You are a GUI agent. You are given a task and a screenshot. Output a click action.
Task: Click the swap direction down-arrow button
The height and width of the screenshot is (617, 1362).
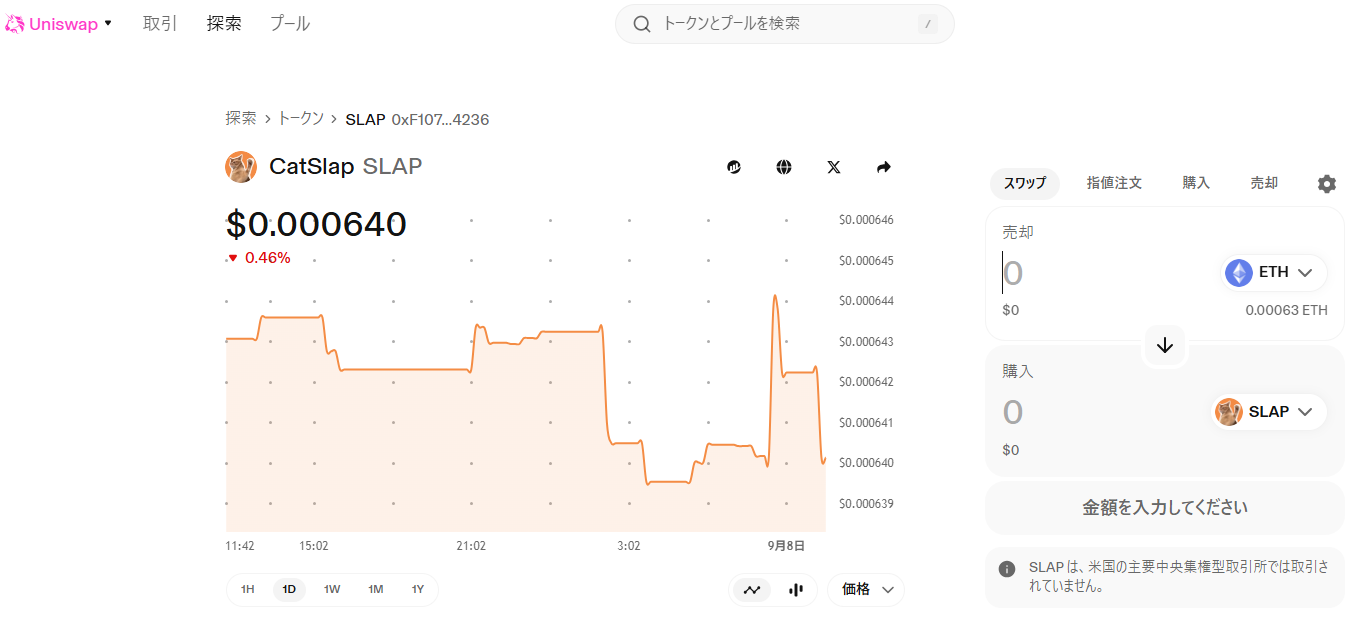point(1165,346)
